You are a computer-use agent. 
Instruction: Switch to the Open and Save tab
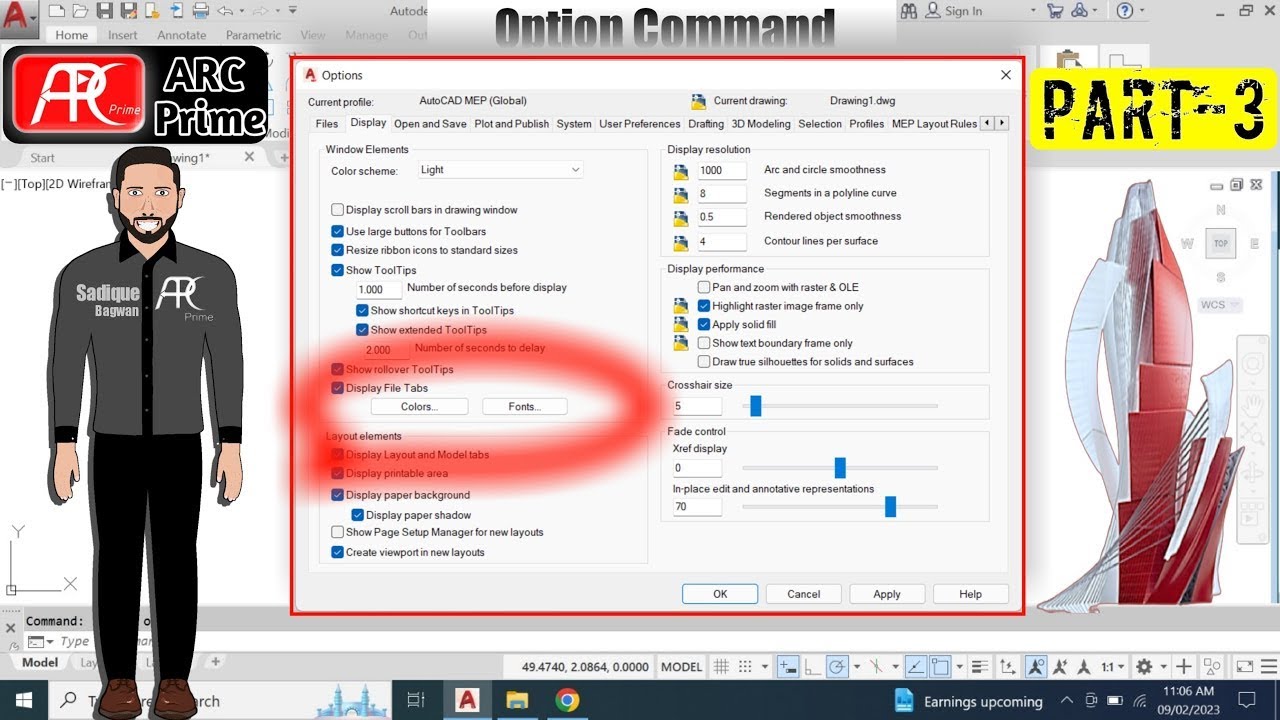[430, 124]
